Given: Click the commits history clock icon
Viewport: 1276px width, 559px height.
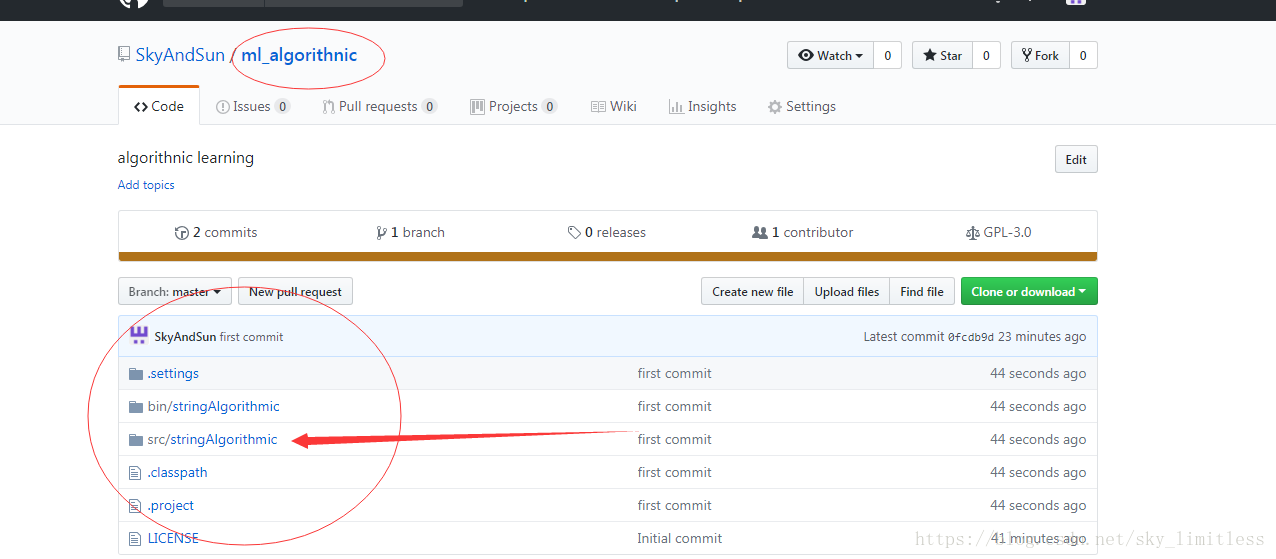Looking at the screenshot, I should tap(181, 233).
